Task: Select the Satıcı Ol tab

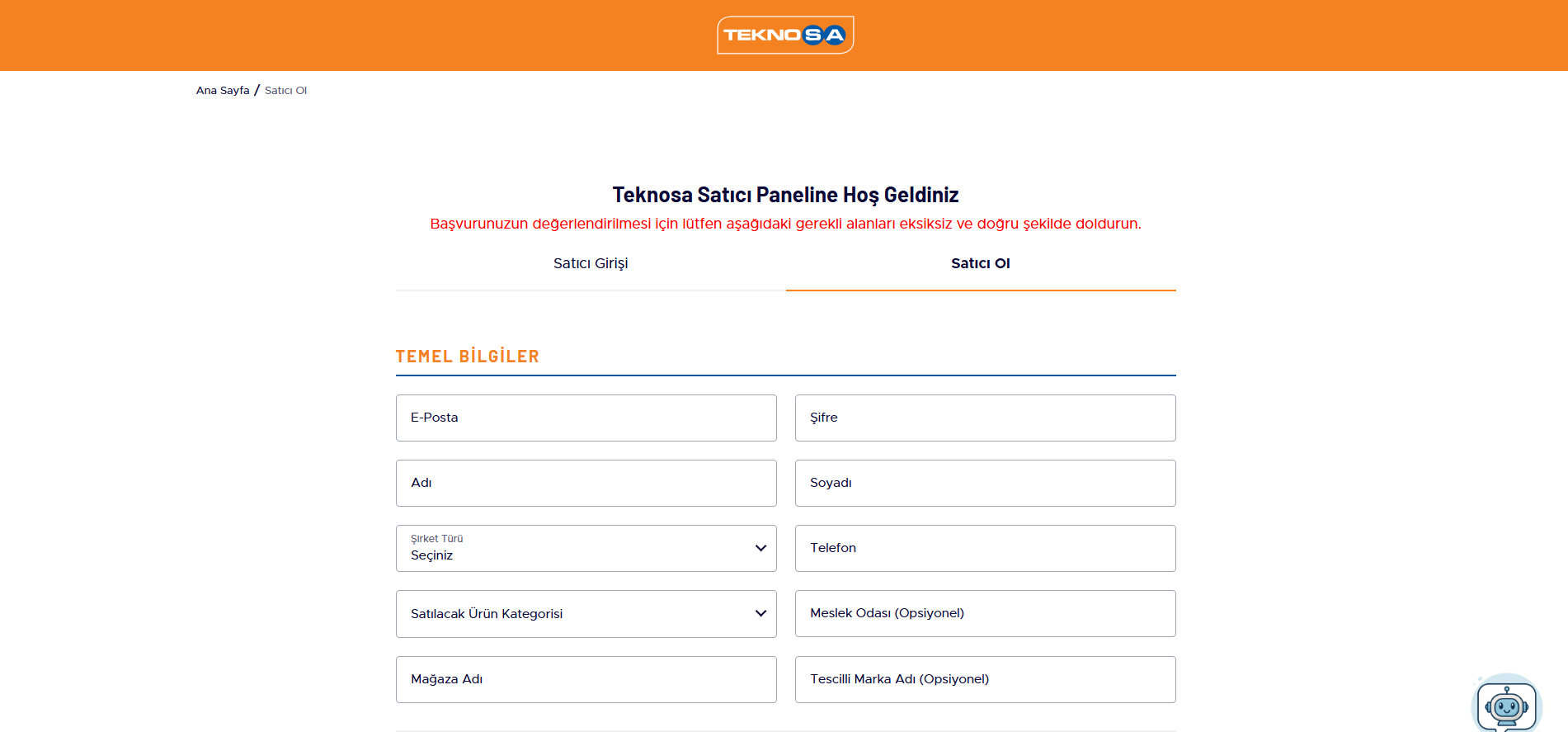Action: pyautogui.click(x=980, y=263)
